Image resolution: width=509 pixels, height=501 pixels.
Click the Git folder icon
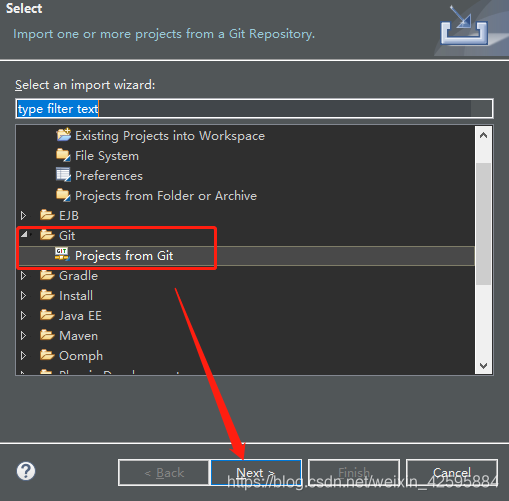coord(47,235)
